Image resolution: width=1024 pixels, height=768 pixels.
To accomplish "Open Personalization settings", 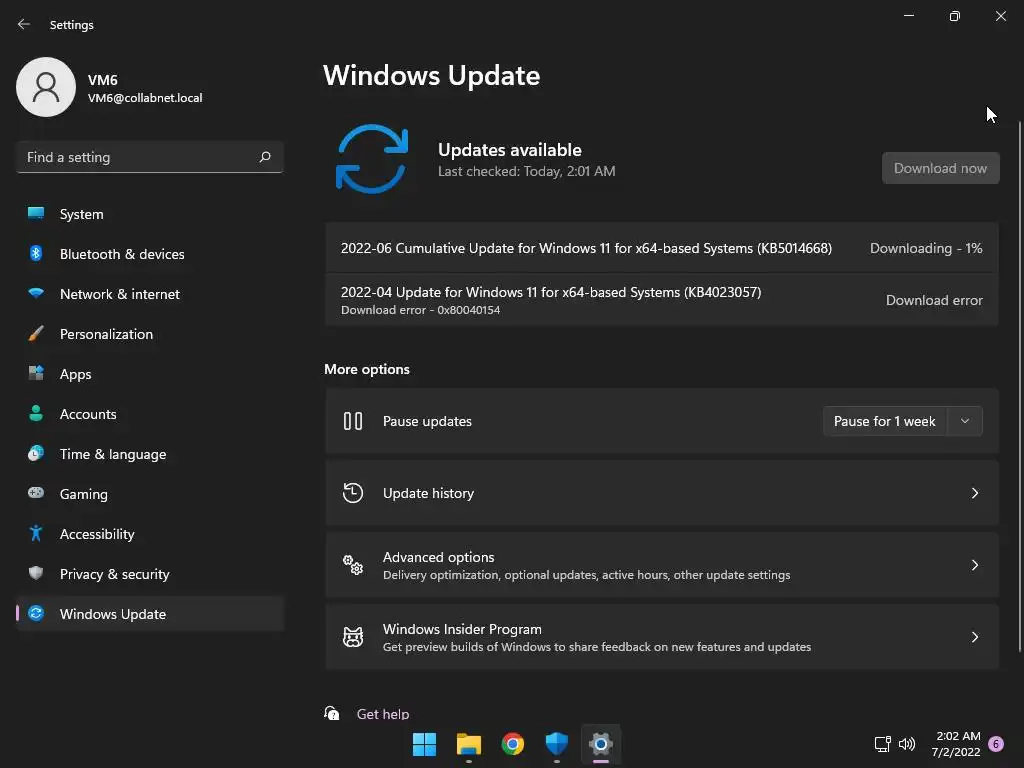I will point(150,334).
